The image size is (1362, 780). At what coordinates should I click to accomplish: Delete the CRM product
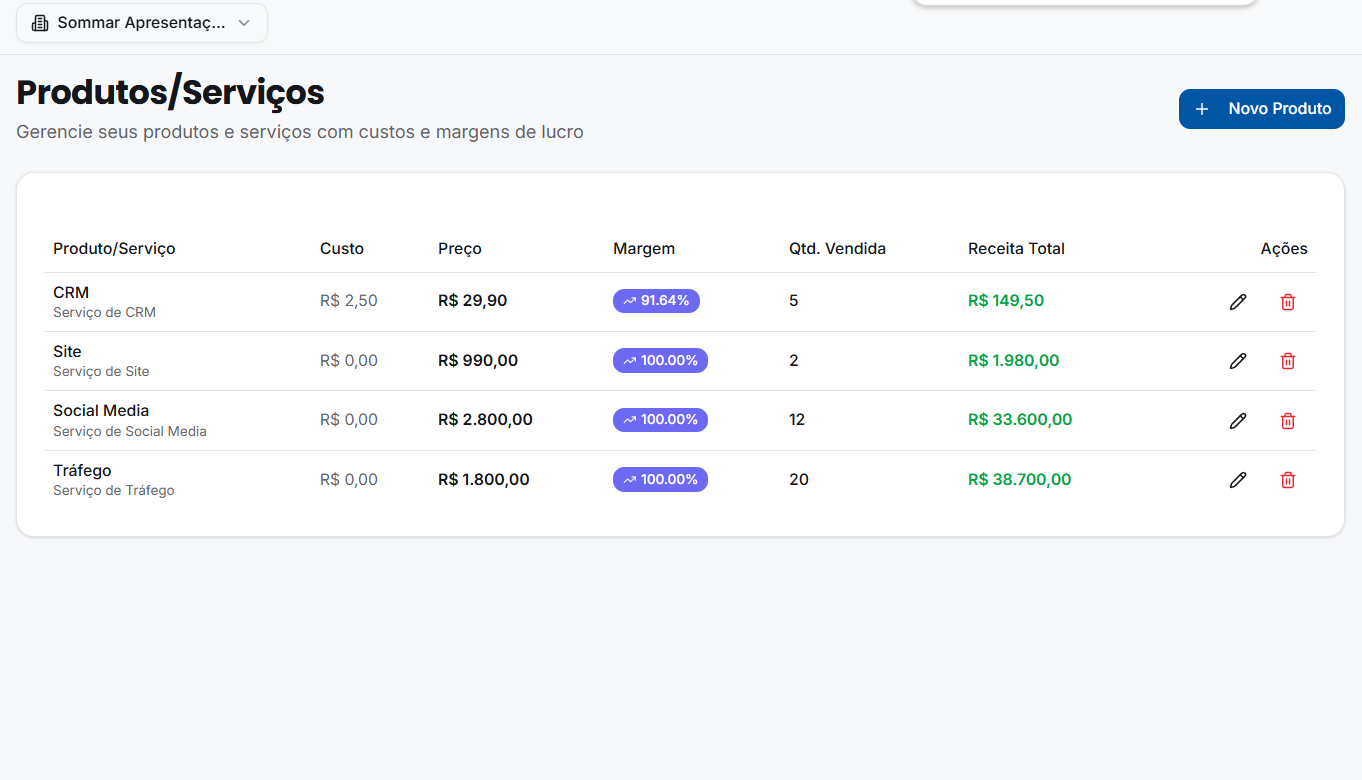tap(1287, 301)
